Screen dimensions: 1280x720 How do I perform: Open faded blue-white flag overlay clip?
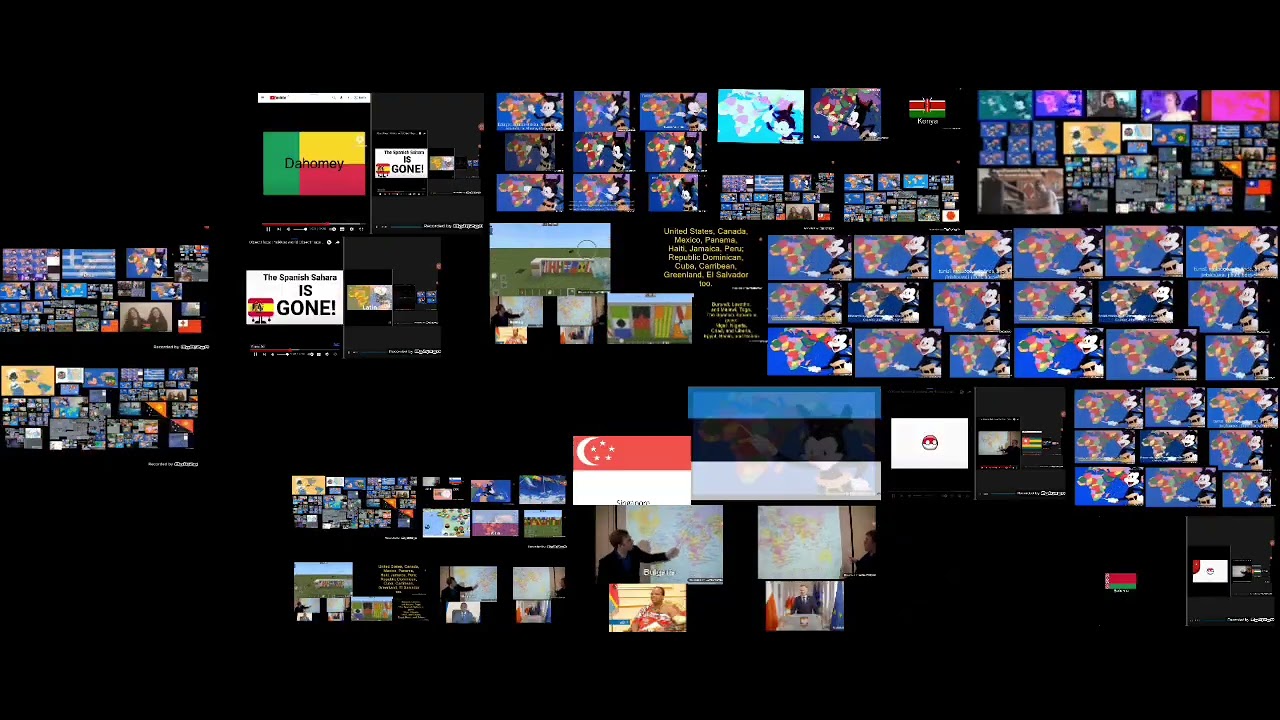pos(785,443)
